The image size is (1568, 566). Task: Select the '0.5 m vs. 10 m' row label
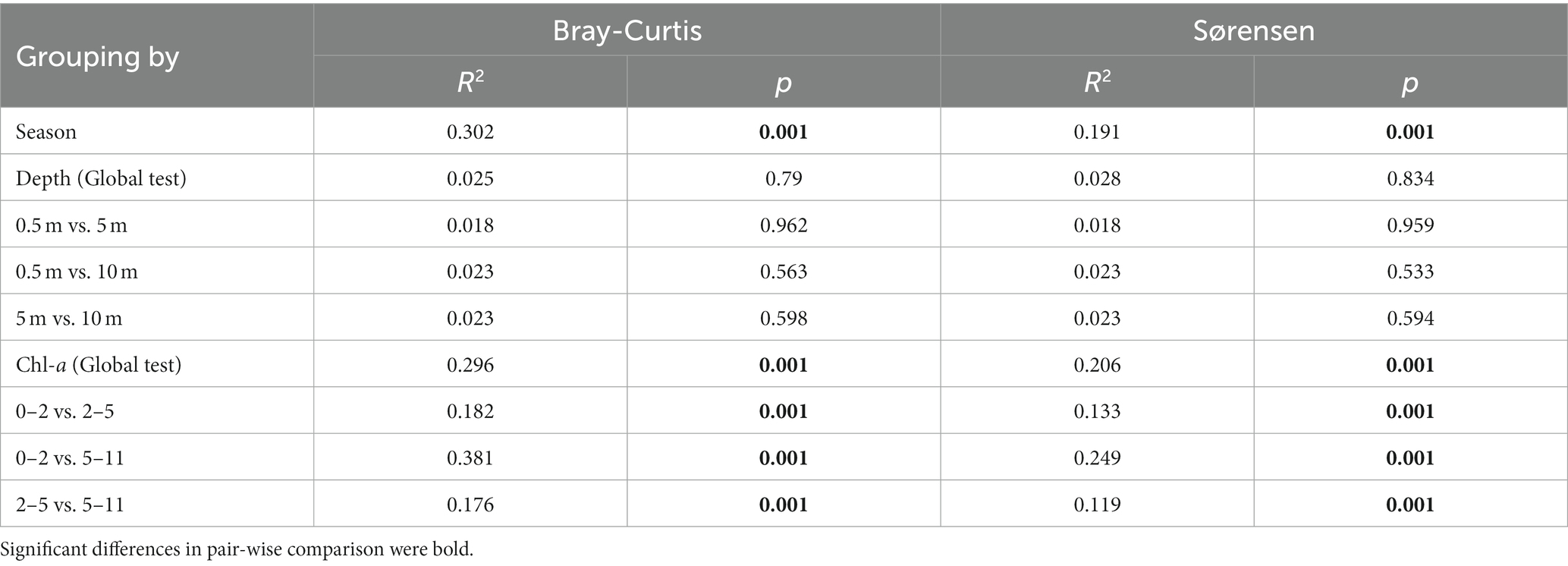coord(77,272)
